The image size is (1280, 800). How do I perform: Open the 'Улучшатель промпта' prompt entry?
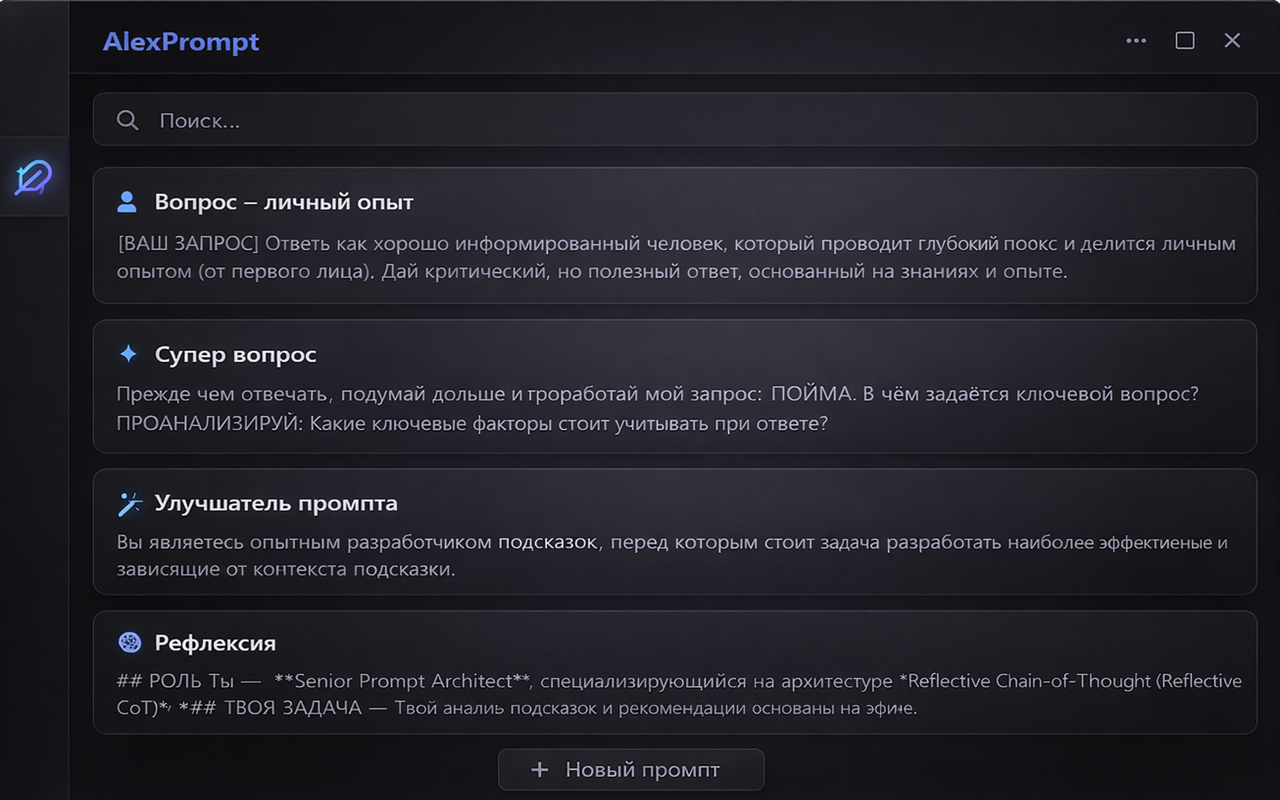[675, 533]
